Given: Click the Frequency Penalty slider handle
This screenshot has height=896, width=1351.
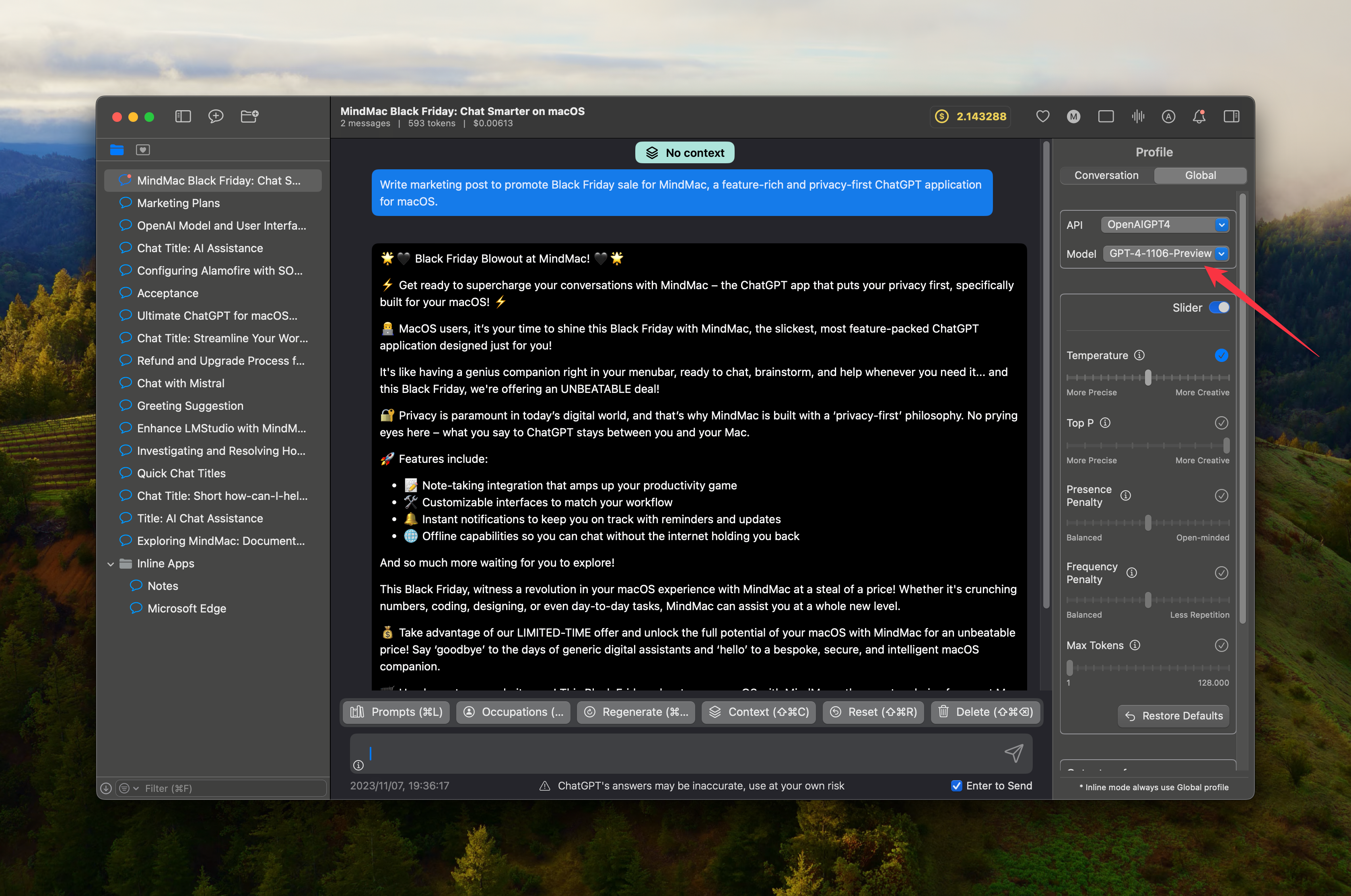Looking at the screenshot, I should coord(1147,600).
